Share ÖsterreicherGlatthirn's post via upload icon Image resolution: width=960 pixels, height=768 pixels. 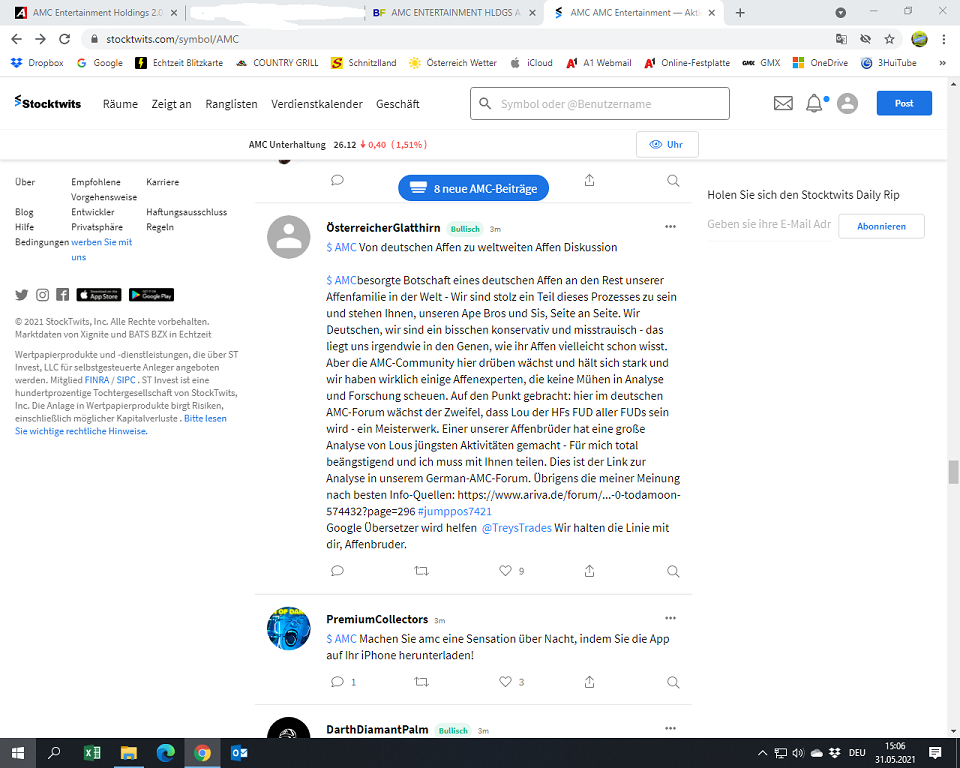589,571
